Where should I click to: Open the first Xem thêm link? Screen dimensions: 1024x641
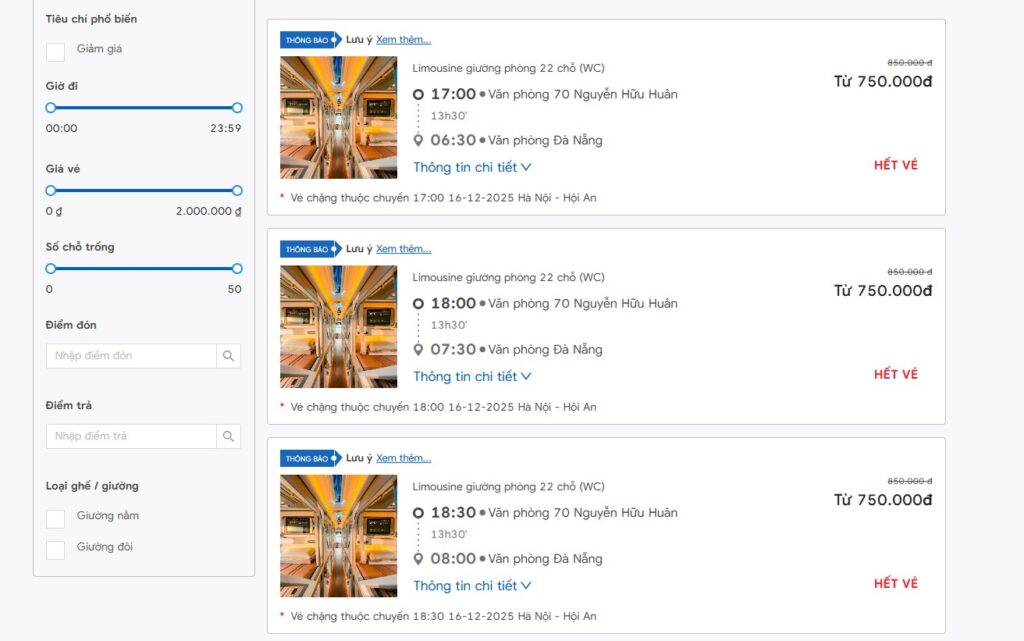point(403,38)
